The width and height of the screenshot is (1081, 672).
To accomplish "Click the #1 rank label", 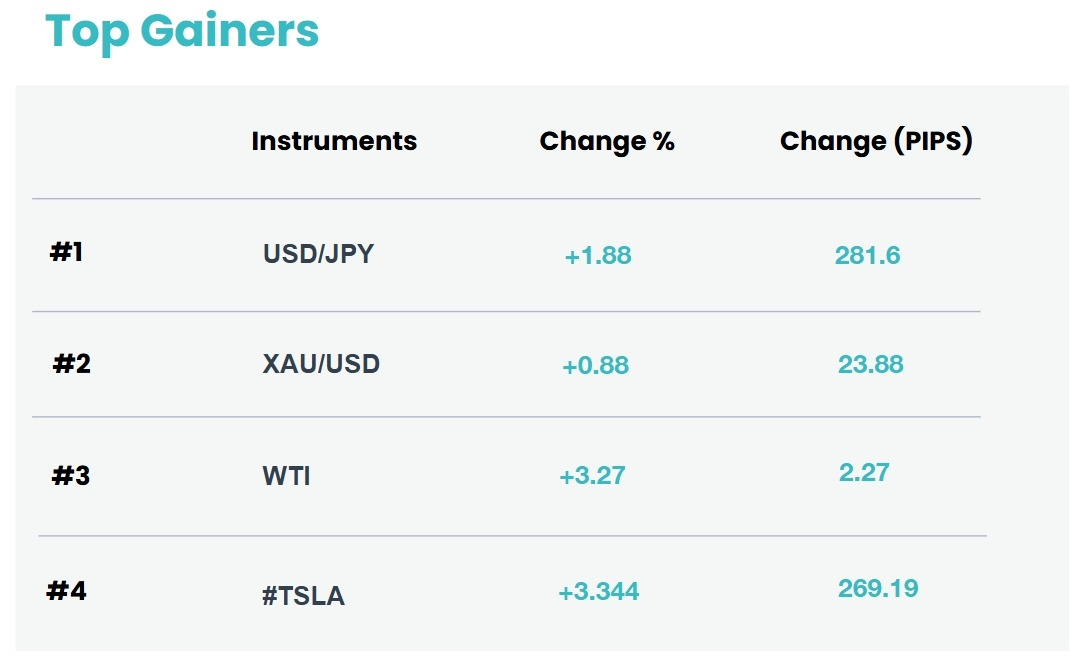I will click(x=66, y=252).
